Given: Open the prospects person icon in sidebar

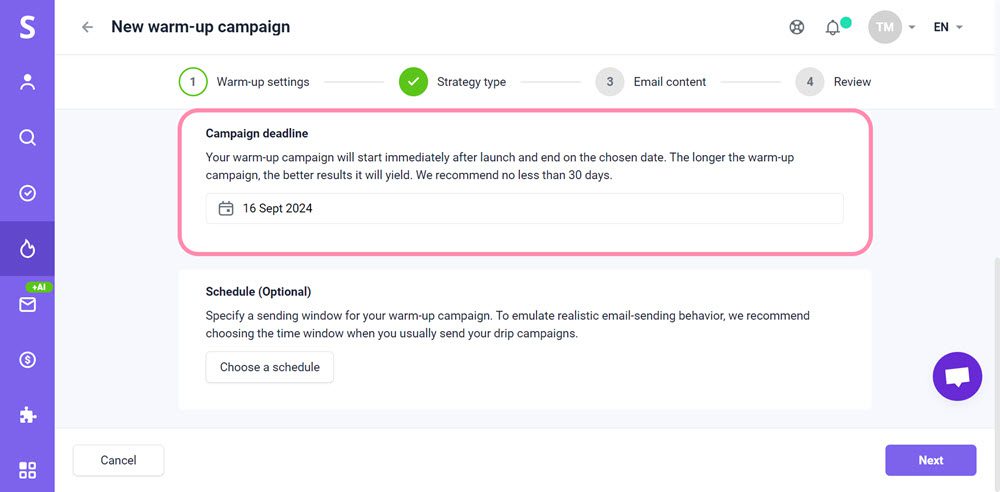Looking at the screenshot, I should coord(27,82).
